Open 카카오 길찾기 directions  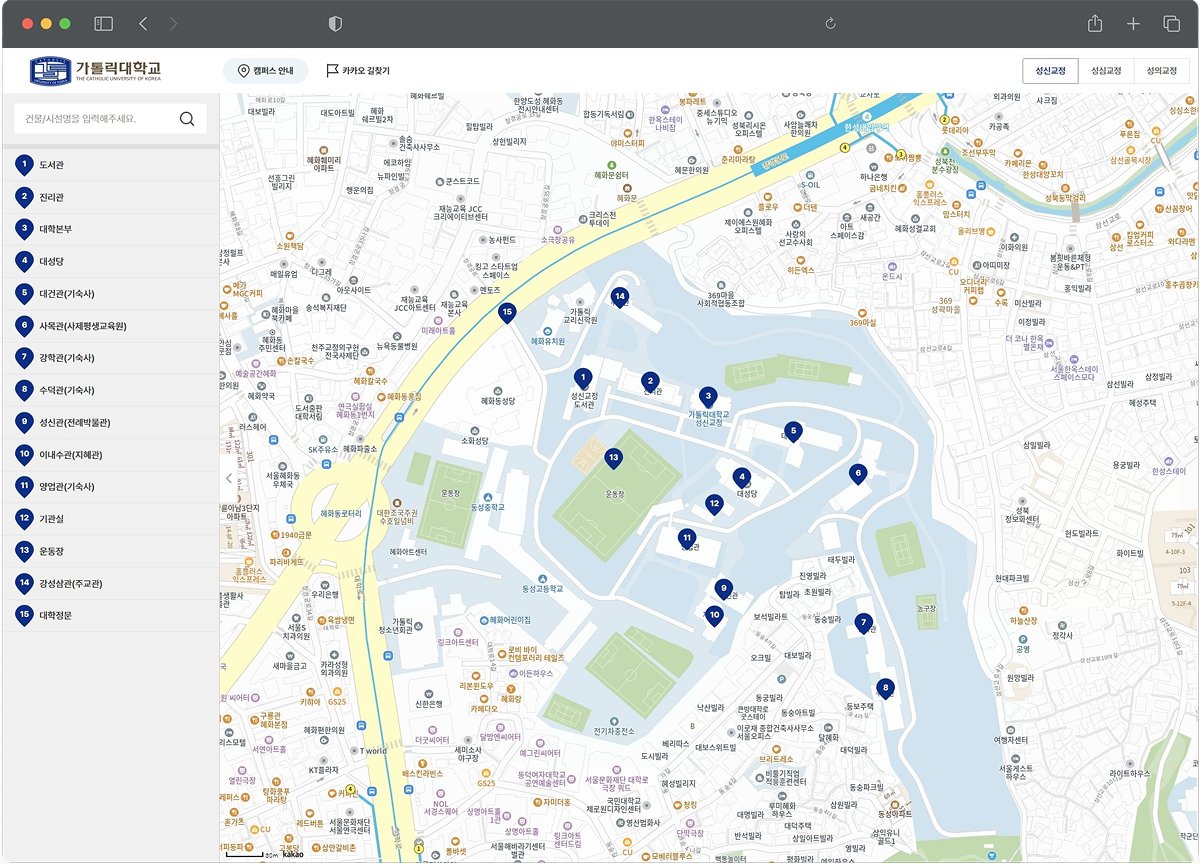coord(358,71)
